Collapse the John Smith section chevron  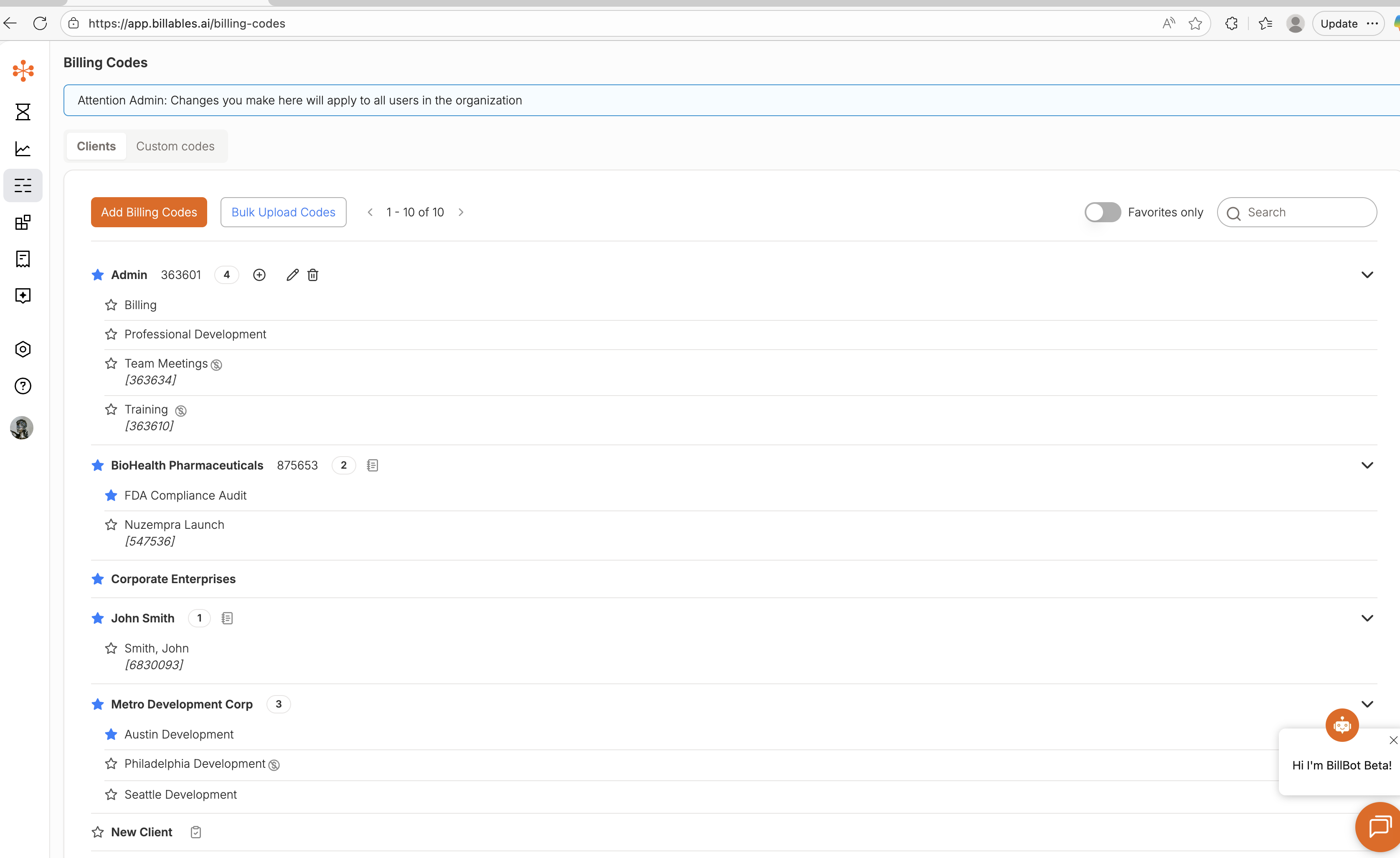(1367, 618)
